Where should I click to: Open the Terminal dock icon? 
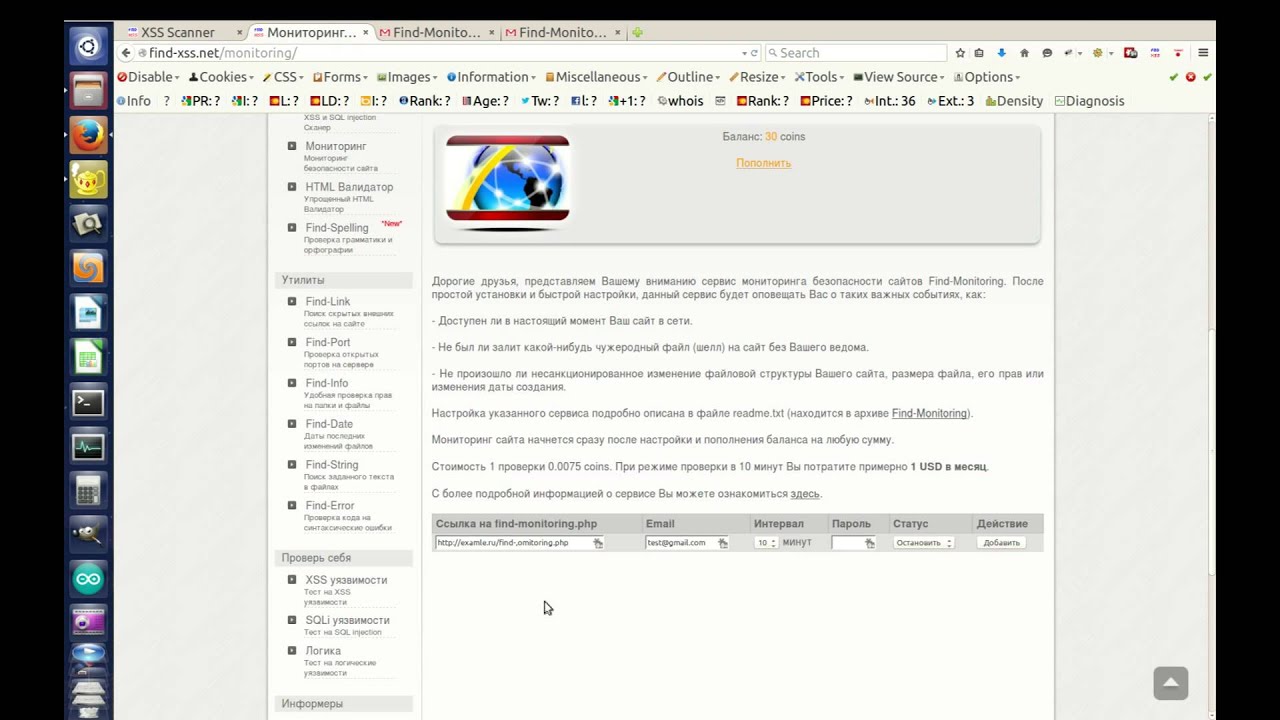(88, 402)
